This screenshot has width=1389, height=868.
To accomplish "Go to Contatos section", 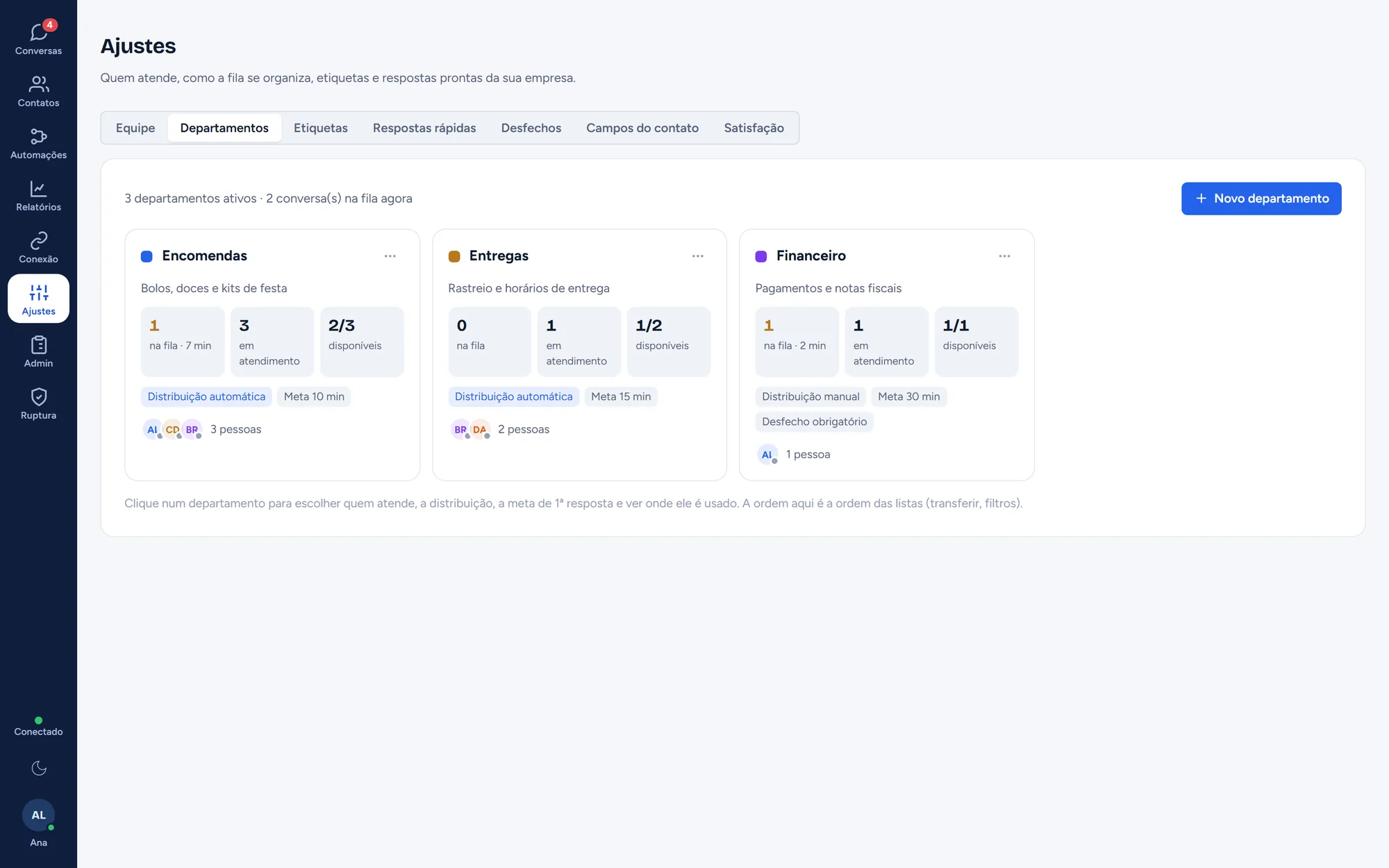I will (38, 90).
